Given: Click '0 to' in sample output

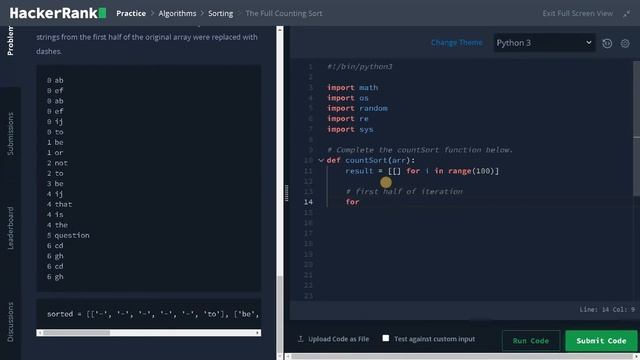Looking at the screenshot, I should point(55,132).
